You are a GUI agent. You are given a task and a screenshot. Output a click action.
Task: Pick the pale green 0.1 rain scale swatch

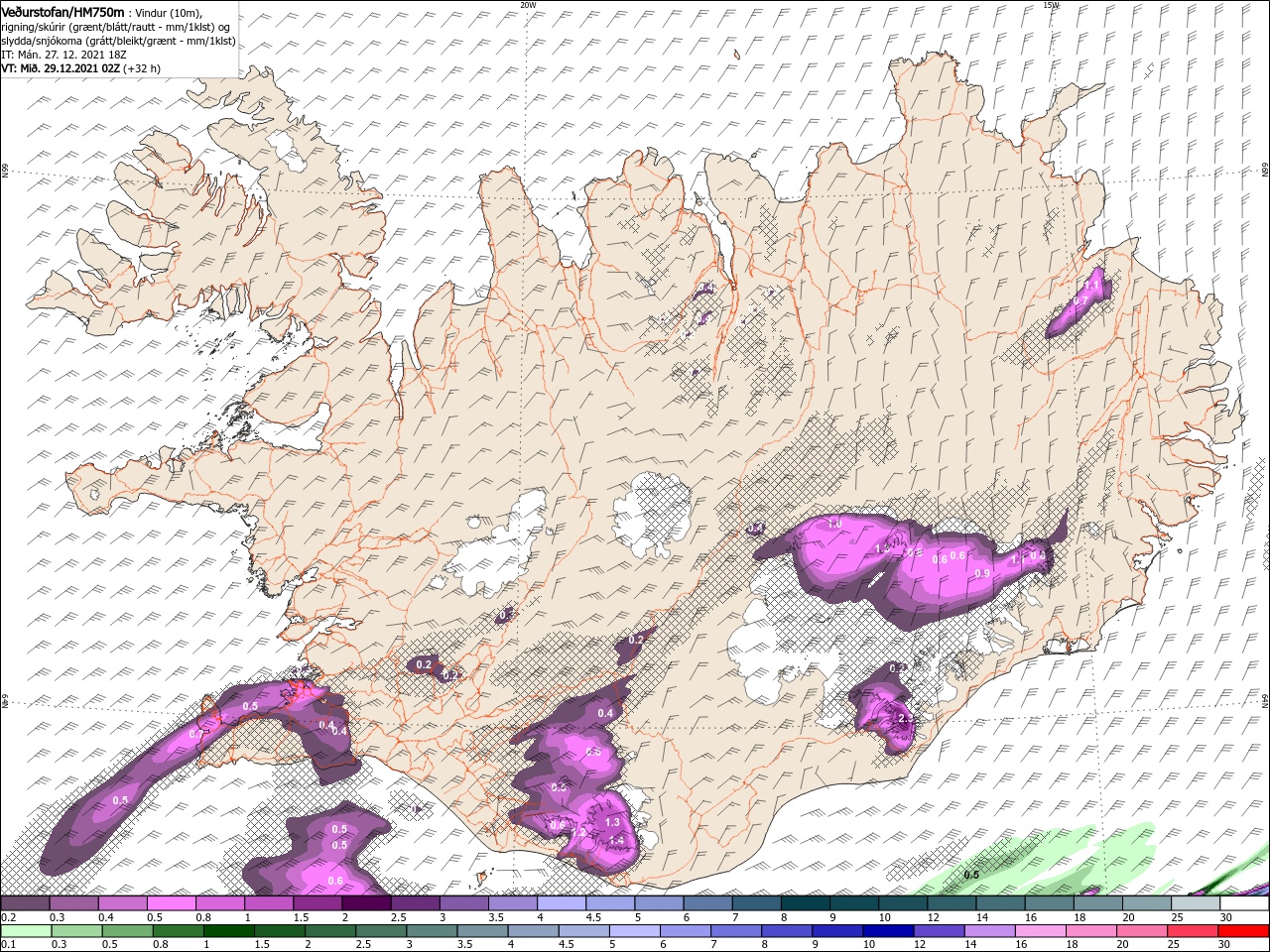[x=24, y=931]
